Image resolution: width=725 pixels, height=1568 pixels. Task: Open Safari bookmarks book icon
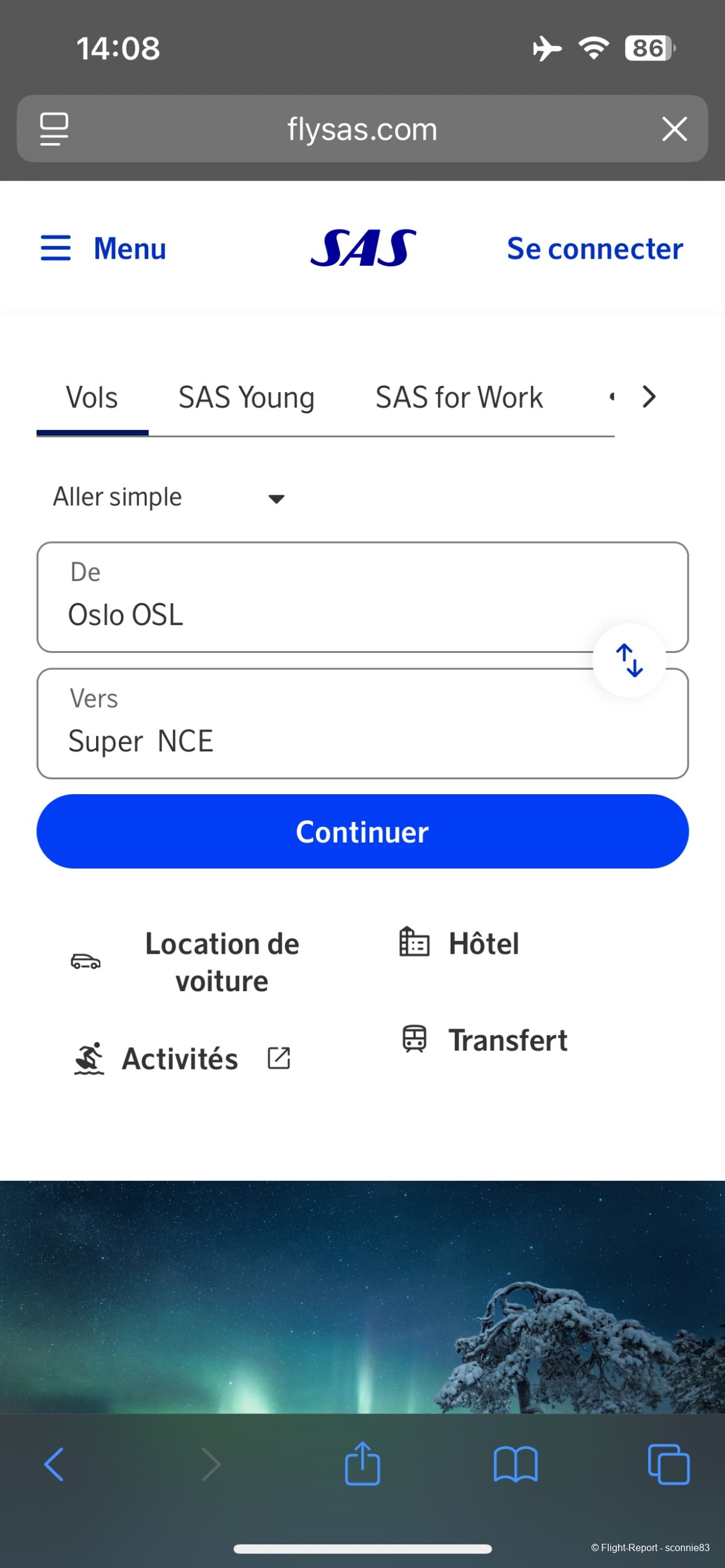(x=515, y=1464)
